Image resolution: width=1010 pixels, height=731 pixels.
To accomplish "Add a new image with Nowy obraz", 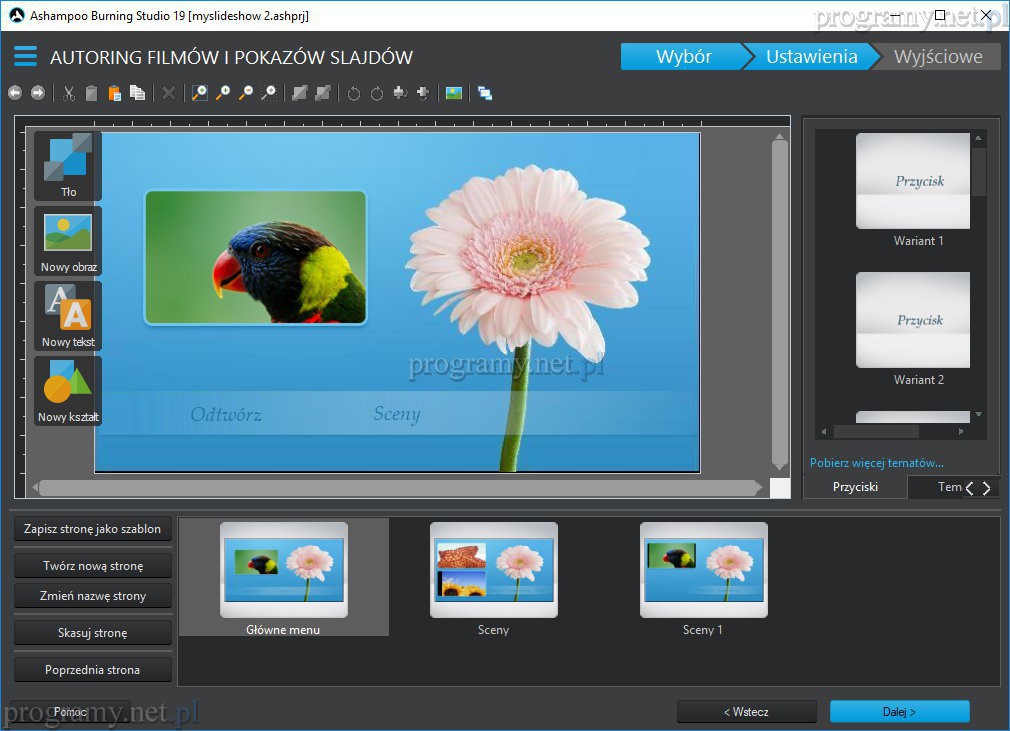I will 68,241.
